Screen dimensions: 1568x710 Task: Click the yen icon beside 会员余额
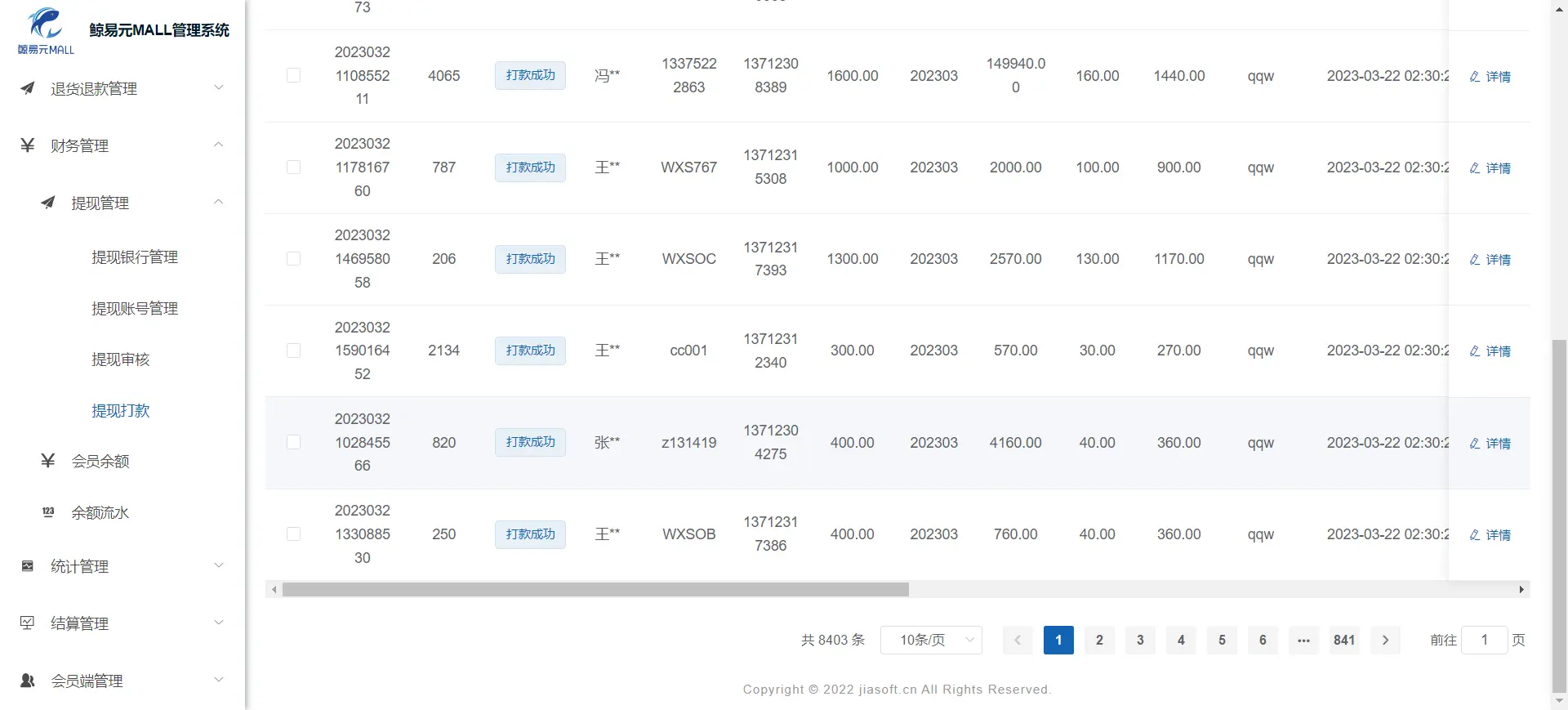(48, 461)
